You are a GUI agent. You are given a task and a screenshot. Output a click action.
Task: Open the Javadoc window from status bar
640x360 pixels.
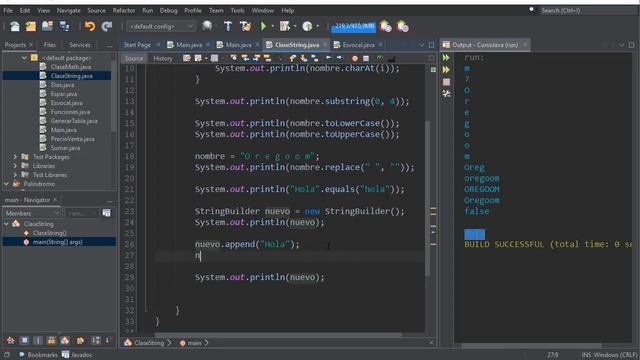77,355
